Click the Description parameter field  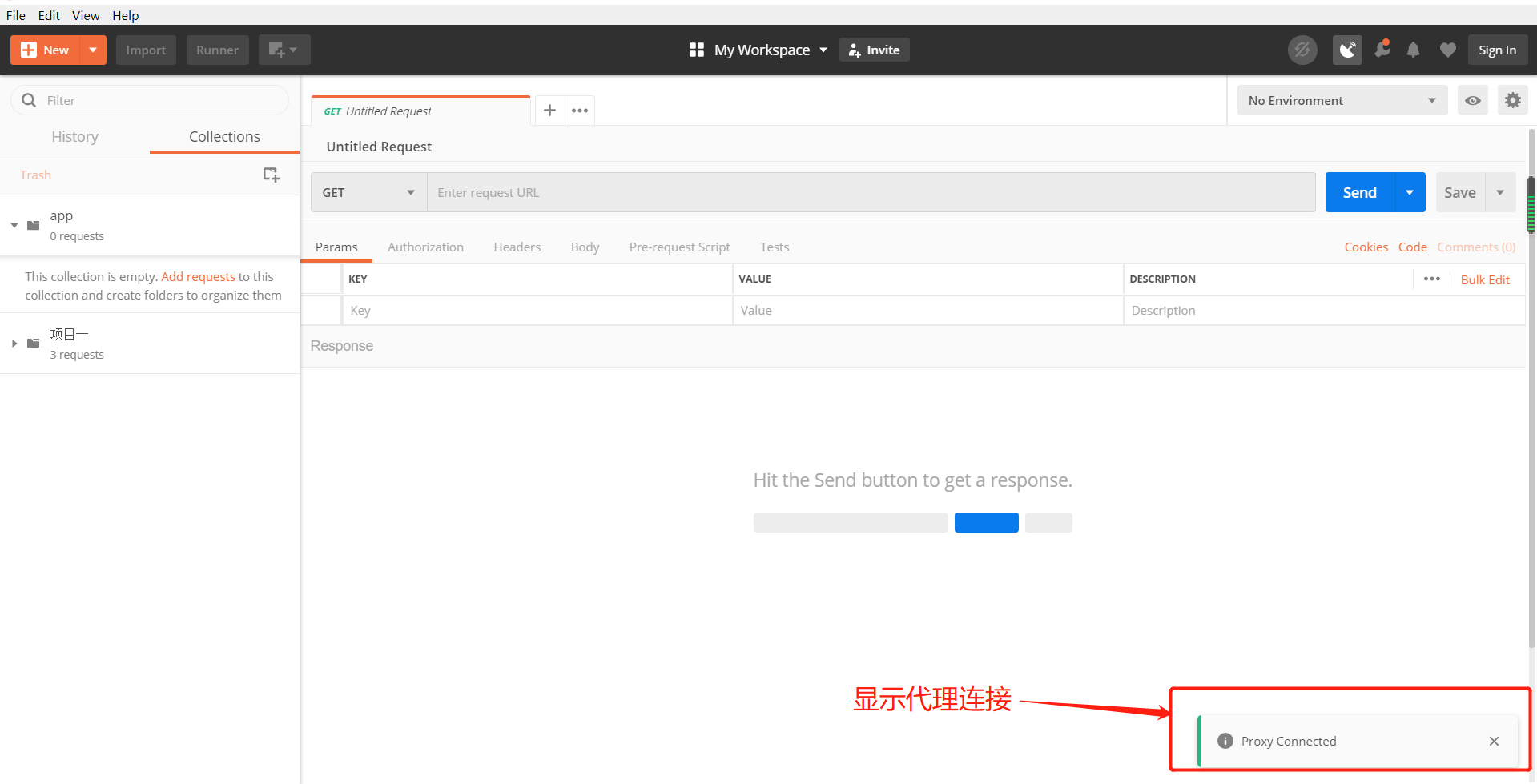click(1324, 311)
